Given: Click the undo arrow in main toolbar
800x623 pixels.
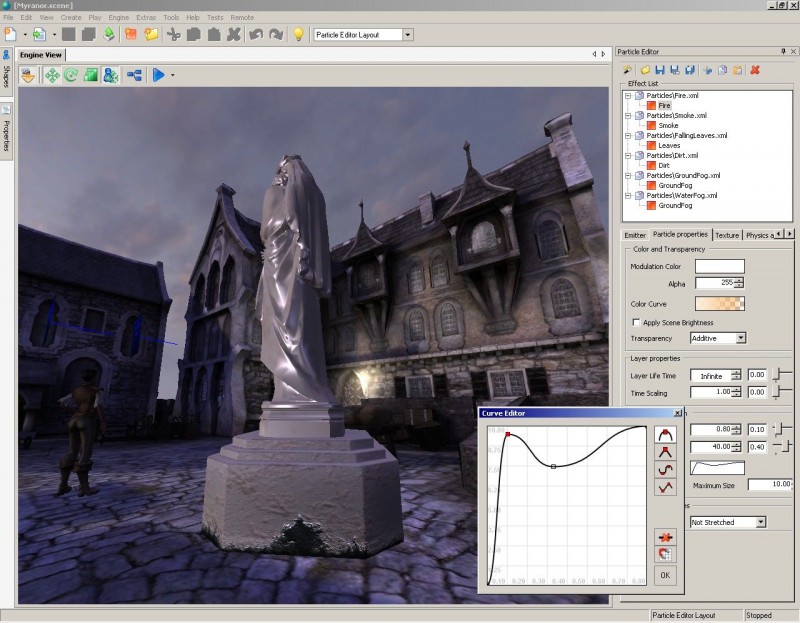Looking at the screenshot, I should [x=254, y=35].
